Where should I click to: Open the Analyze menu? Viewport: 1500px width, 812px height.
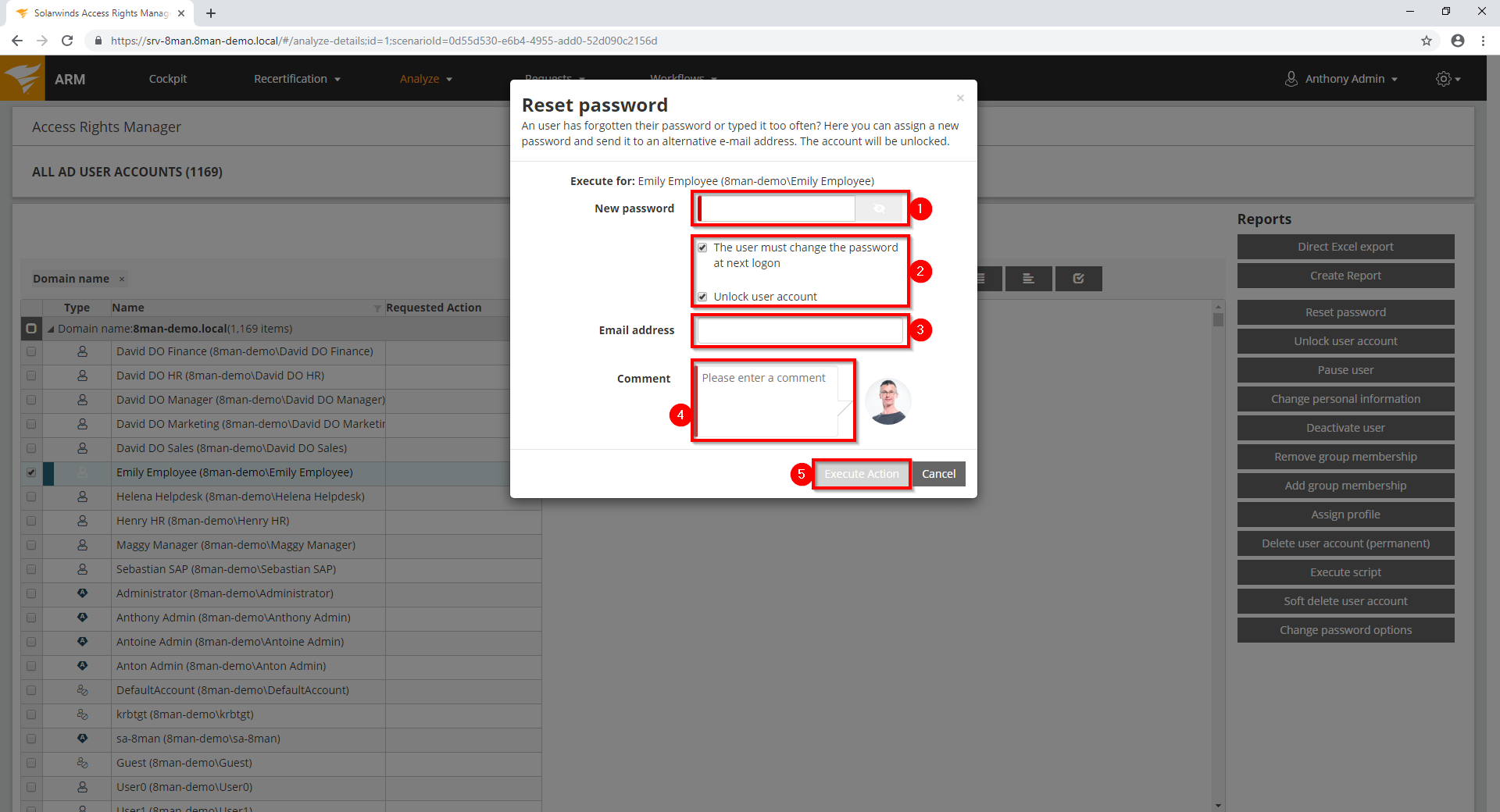426,79
